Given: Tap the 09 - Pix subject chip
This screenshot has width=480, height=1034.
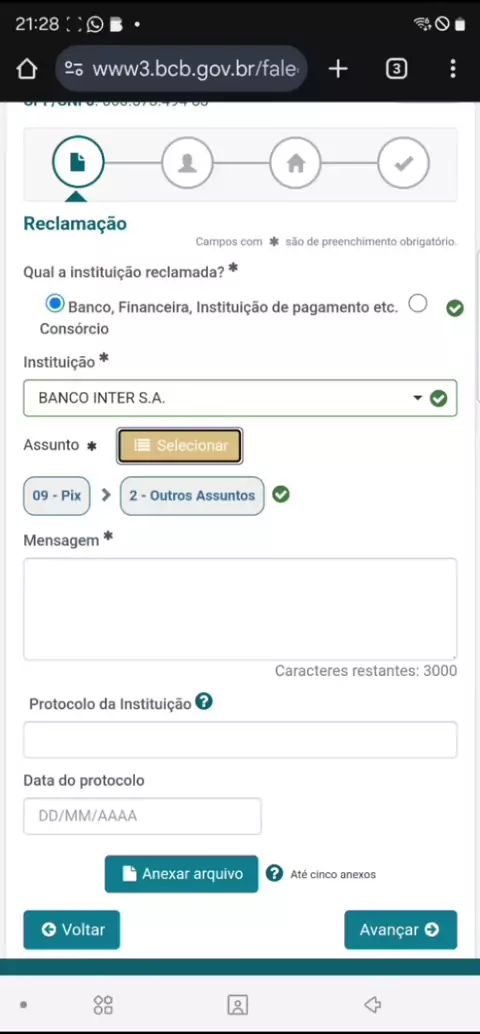Looking at the screenshot, I should pyautogui.click(x=57, y=495).
